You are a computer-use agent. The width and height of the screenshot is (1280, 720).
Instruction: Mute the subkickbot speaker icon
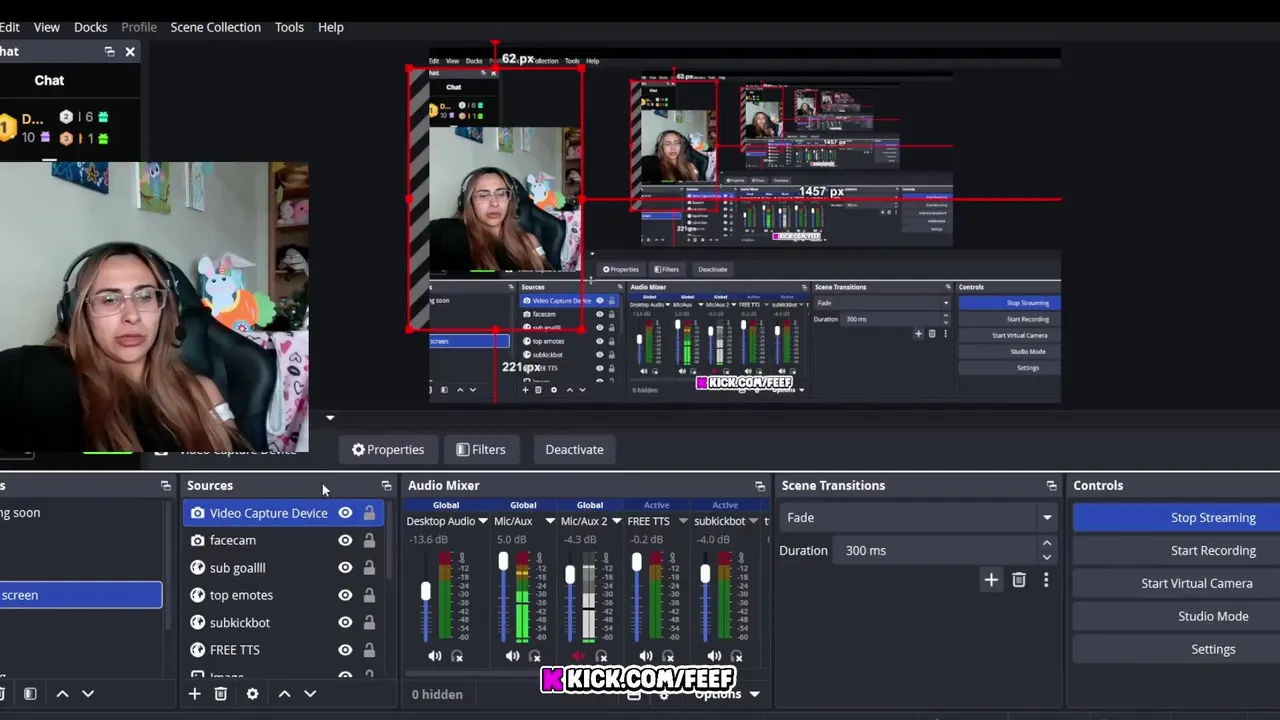714,656
